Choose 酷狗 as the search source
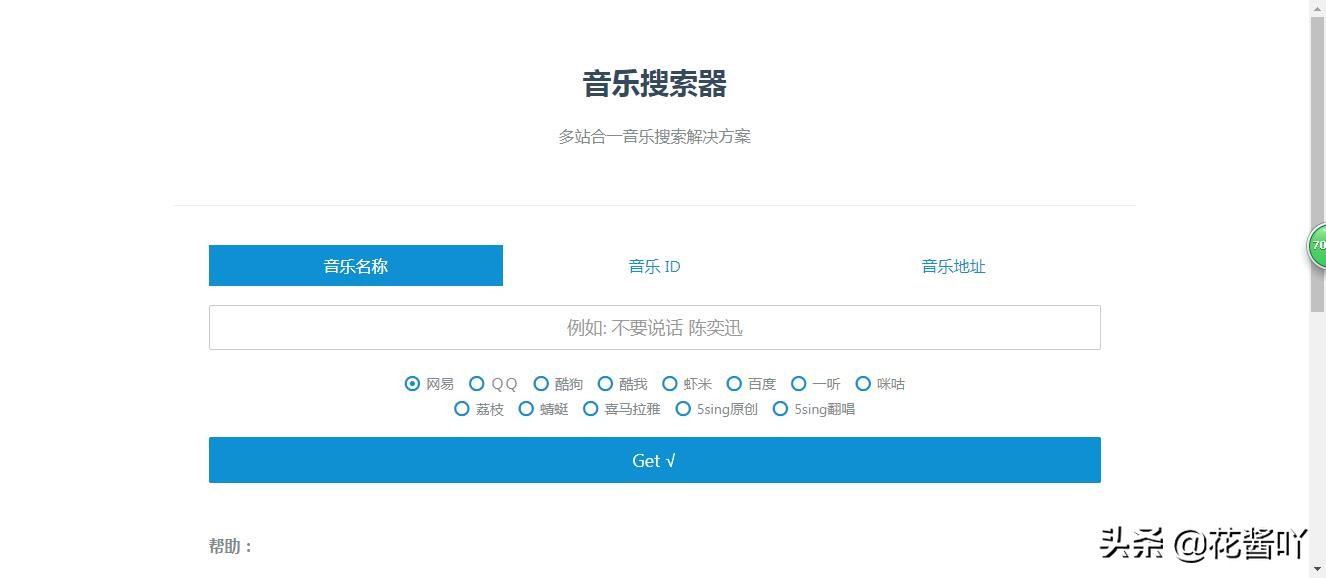 point(541,383)
